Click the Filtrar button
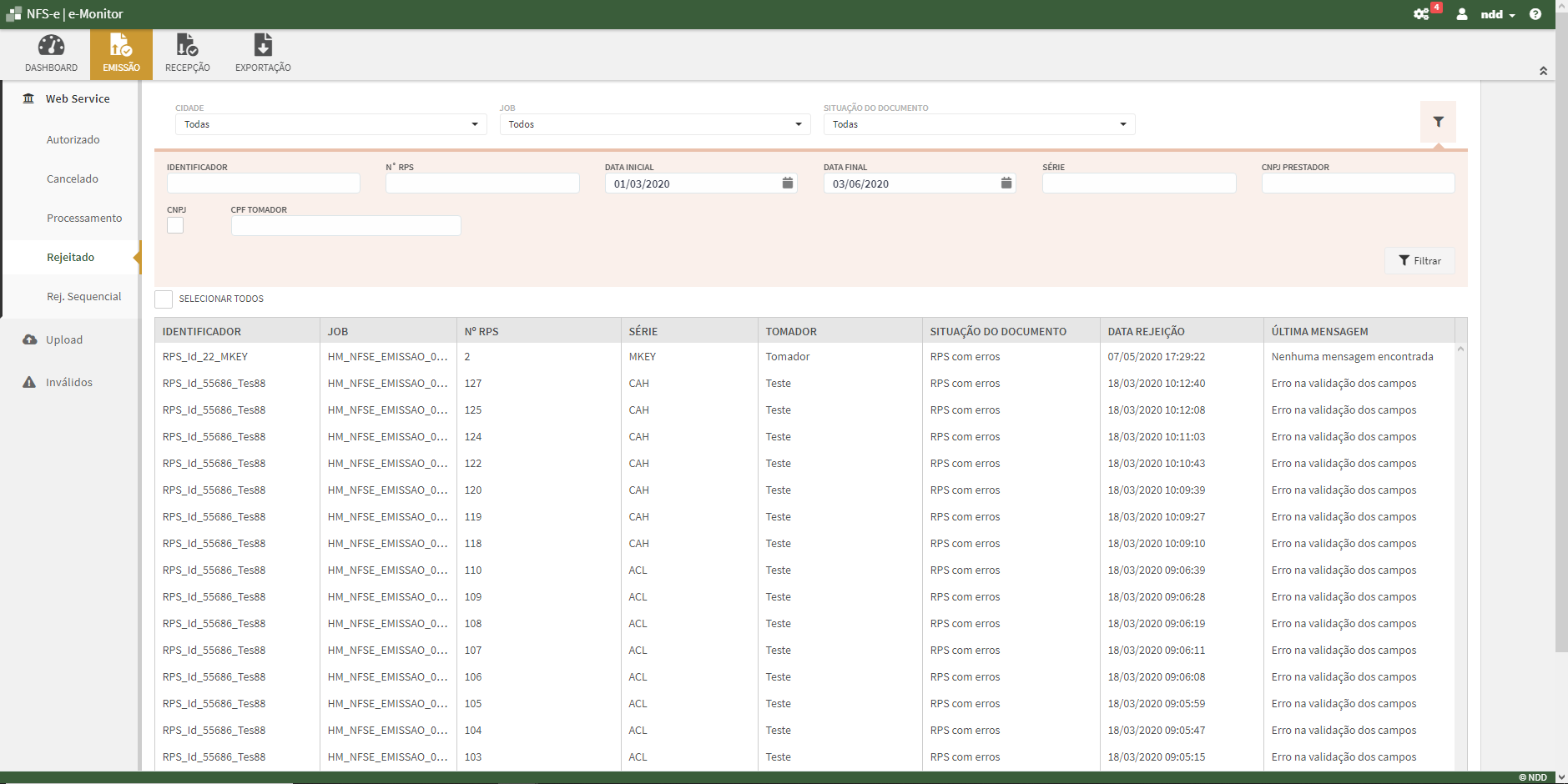Viewport: 1568px width, 784px height. coord(1421,260)
